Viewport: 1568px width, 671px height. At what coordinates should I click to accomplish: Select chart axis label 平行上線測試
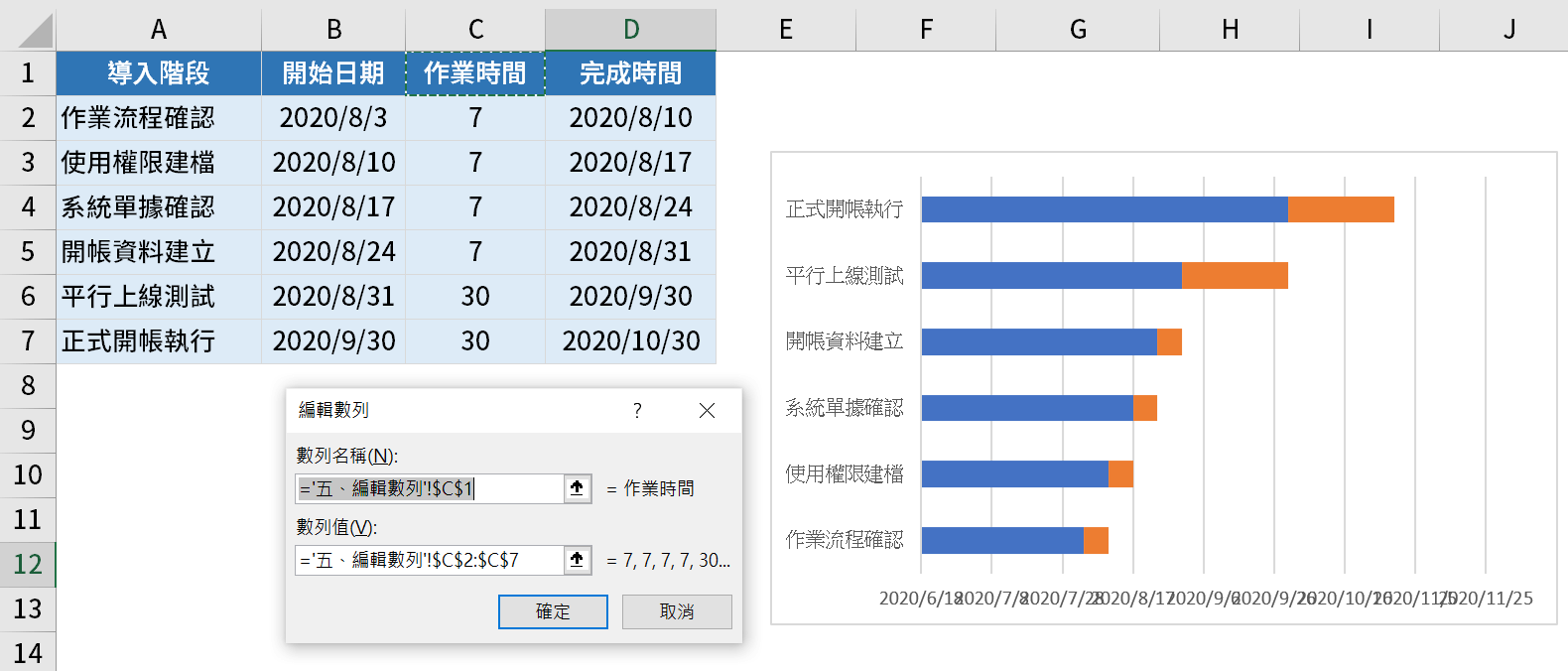(845, 276)
